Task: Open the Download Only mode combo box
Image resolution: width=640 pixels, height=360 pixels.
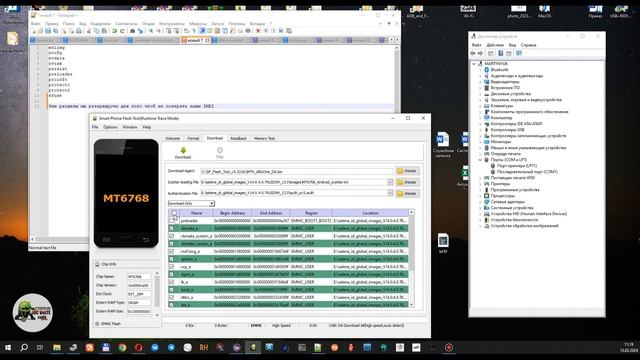Action: coord(191,203)
